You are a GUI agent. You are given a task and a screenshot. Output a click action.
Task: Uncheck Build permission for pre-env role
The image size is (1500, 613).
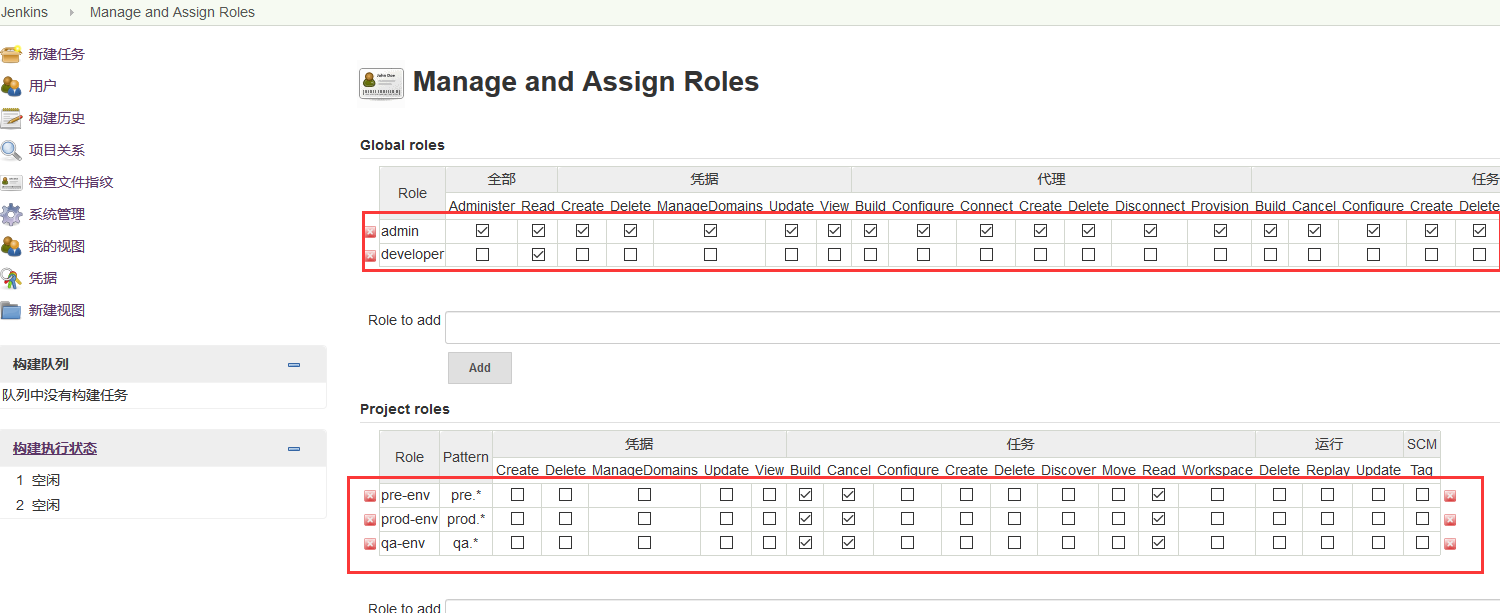(806, 495)
